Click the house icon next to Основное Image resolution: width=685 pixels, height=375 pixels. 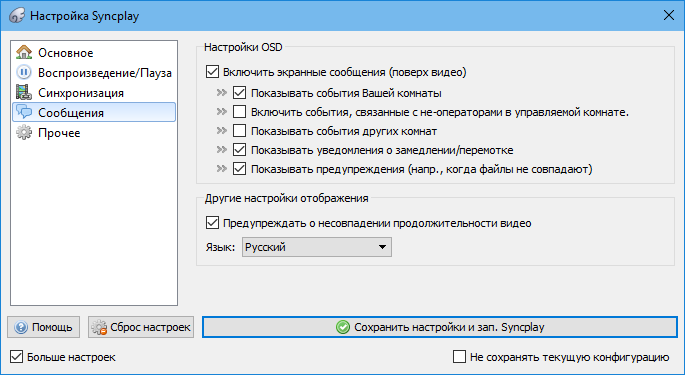pos(24,52)
